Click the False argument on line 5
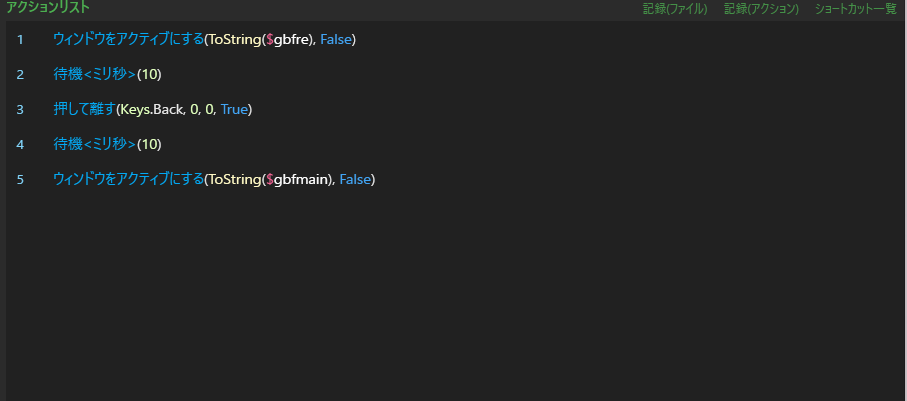This screenshot has height=401, width=907. (355, 180)
